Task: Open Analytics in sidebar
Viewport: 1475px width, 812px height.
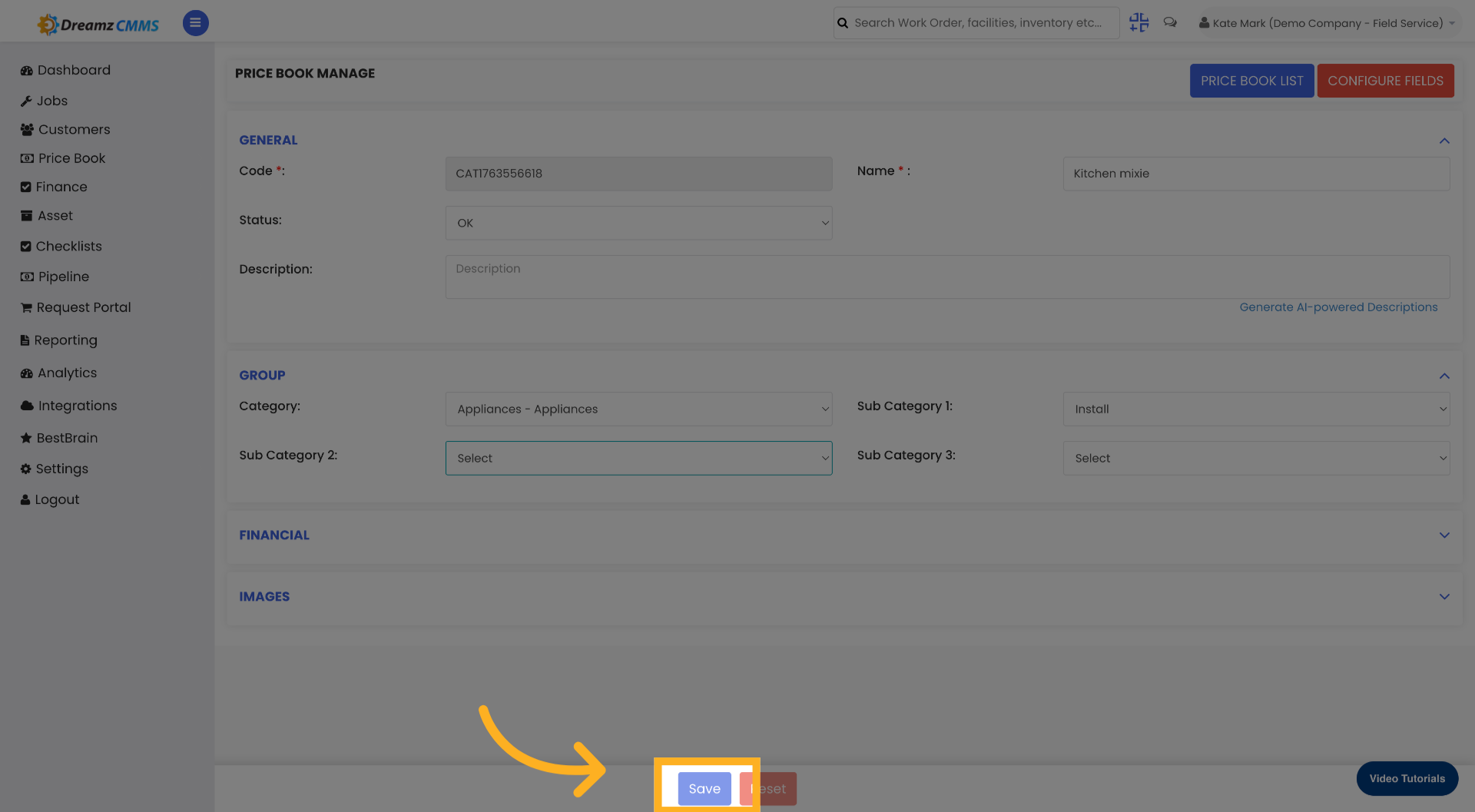Action: pyautogui.click(x=68, y=373)
